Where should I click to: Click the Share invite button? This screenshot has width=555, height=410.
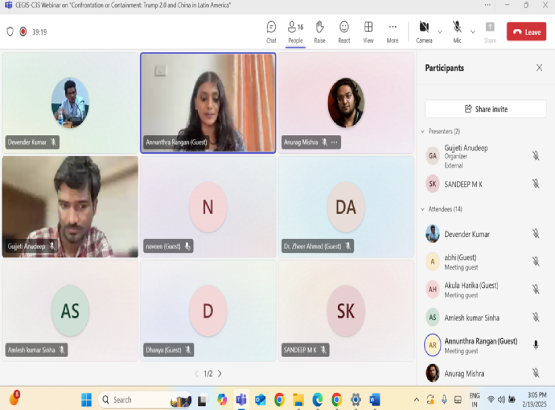click(x=486, y=109)
